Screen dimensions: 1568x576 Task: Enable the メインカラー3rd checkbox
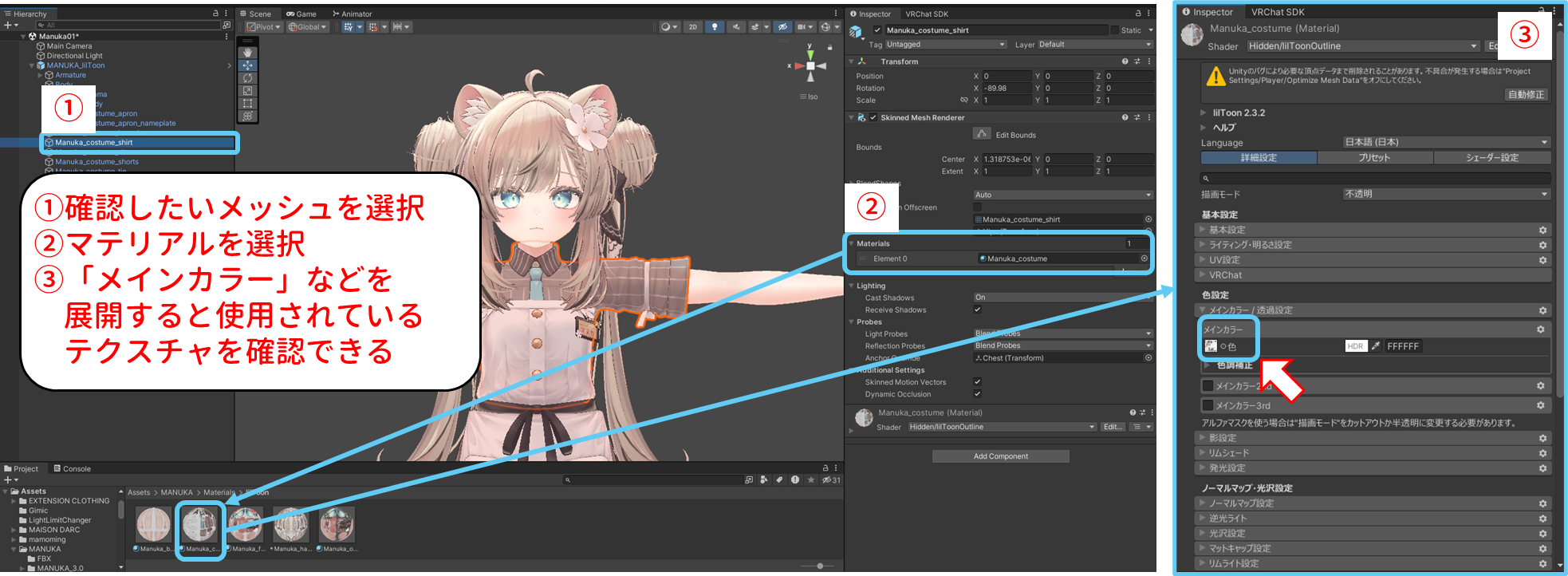(x=1208, y=405)
